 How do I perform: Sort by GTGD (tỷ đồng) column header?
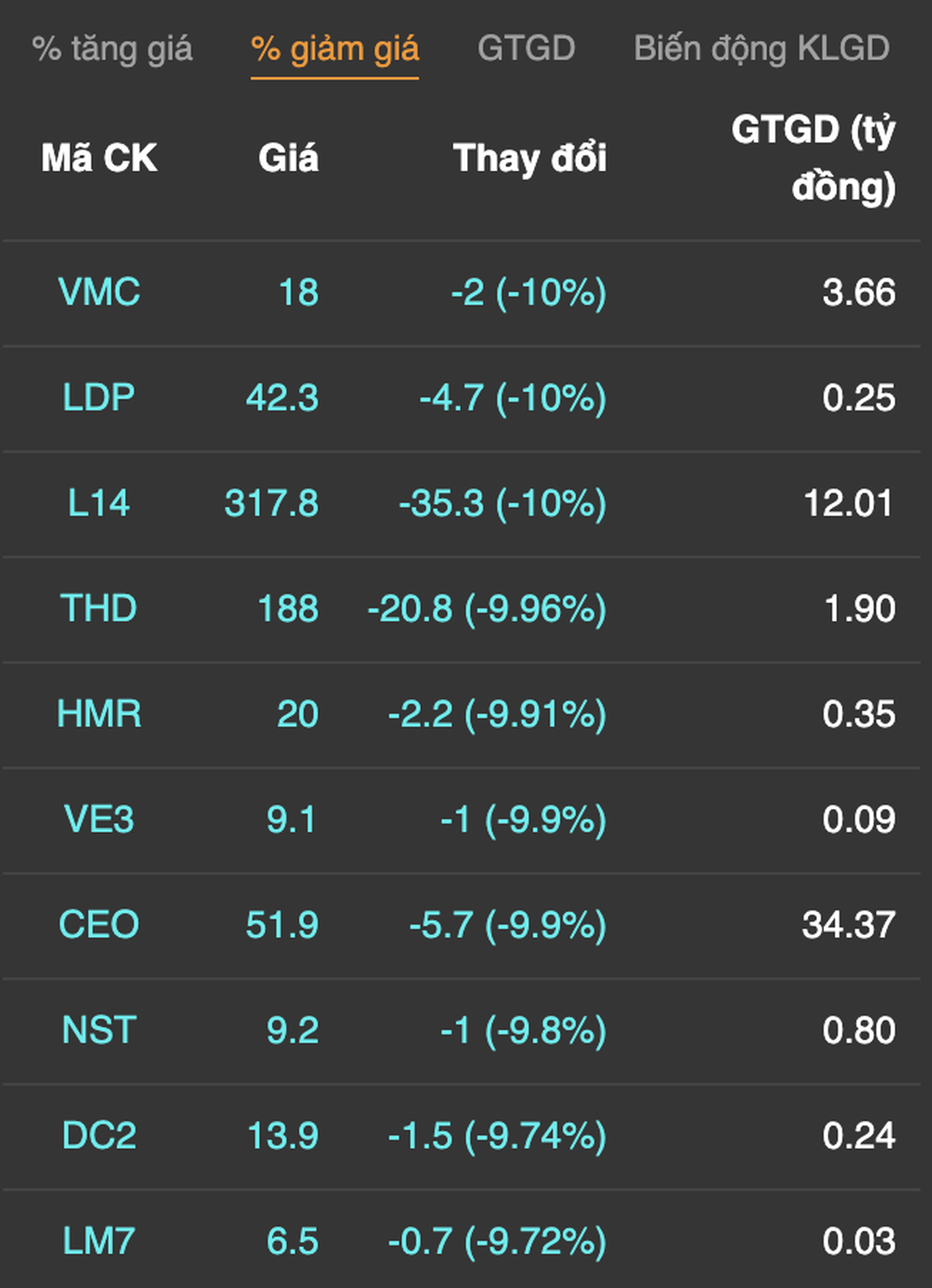tap(813, 158)
